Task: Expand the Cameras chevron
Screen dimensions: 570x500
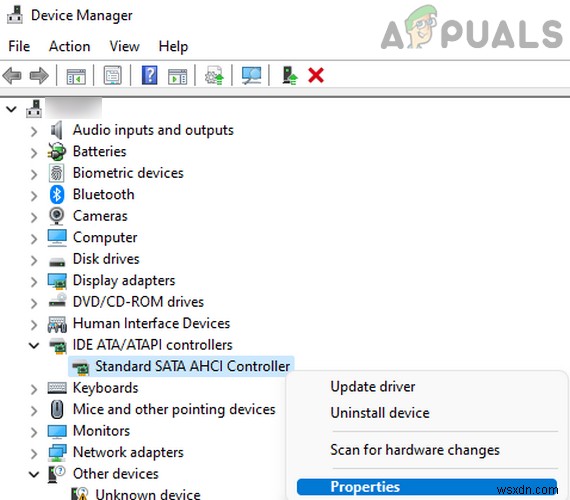Action: coord(34,217)
